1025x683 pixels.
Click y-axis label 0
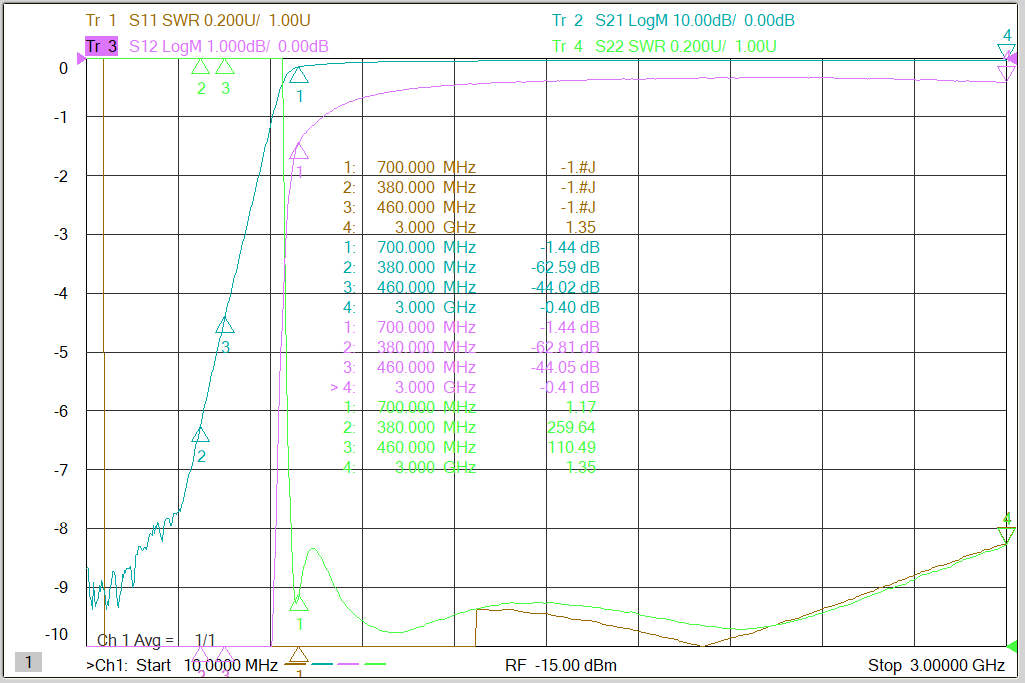click(x=63, y=68)
